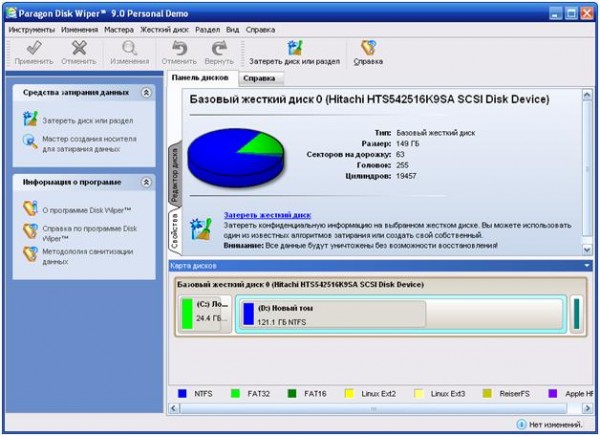600x436 pixels.
Task: Click the Цилиндров value 19457
Action: click(406, 176)
